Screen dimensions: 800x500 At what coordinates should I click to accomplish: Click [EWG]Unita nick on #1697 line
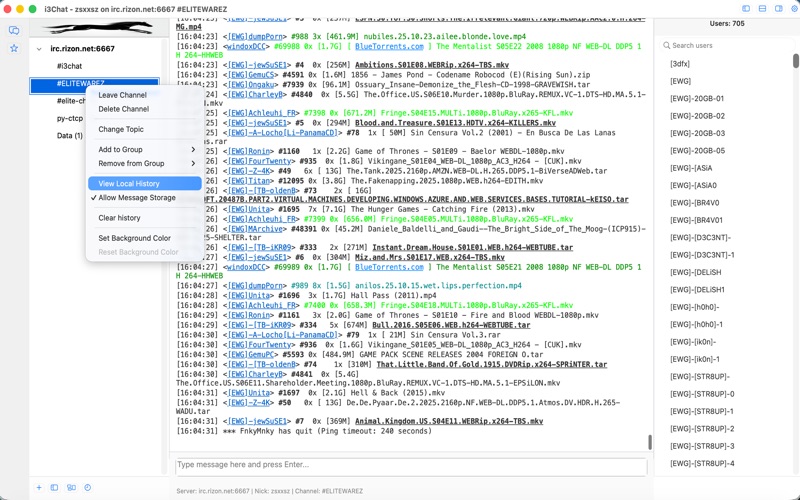(x=249, y=393)
